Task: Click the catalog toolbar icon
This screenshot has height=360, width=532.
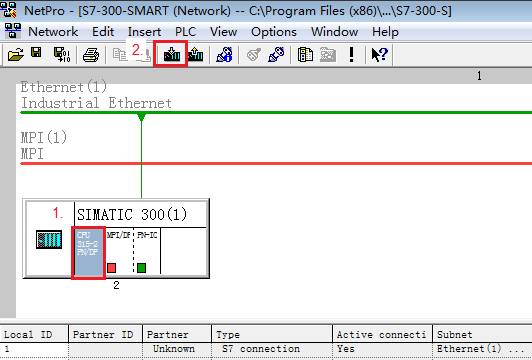Action: pyautogui.click(x=305, y=54)
